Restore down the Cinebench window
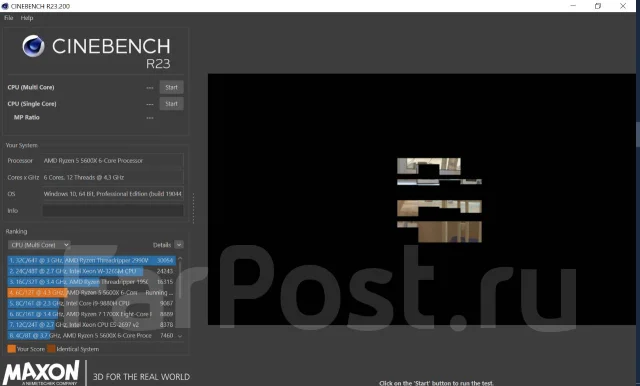 [x=598, y=6]
